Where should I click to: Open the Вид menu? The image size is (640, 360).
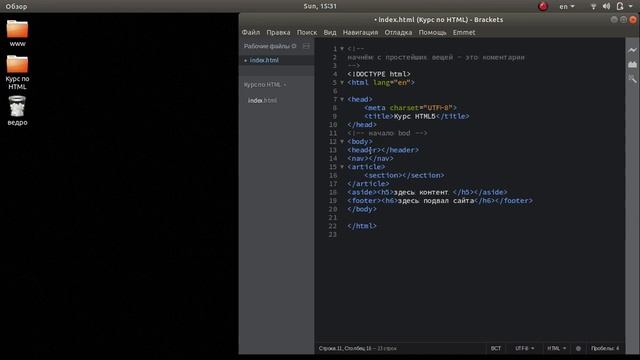point(330,32)
